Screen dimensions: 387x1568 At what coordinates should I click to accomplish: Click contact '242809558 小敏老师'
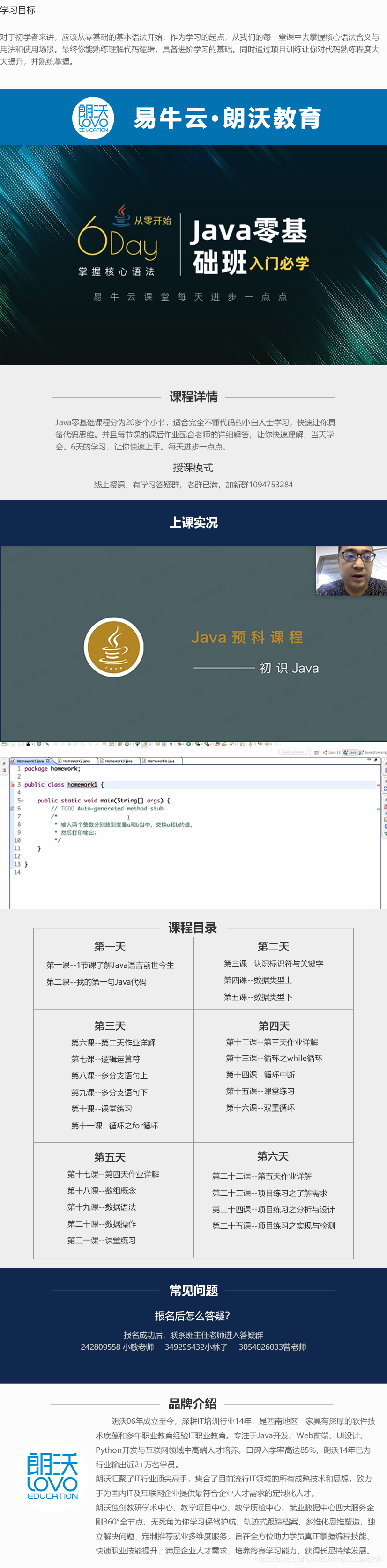(117, 1347)
